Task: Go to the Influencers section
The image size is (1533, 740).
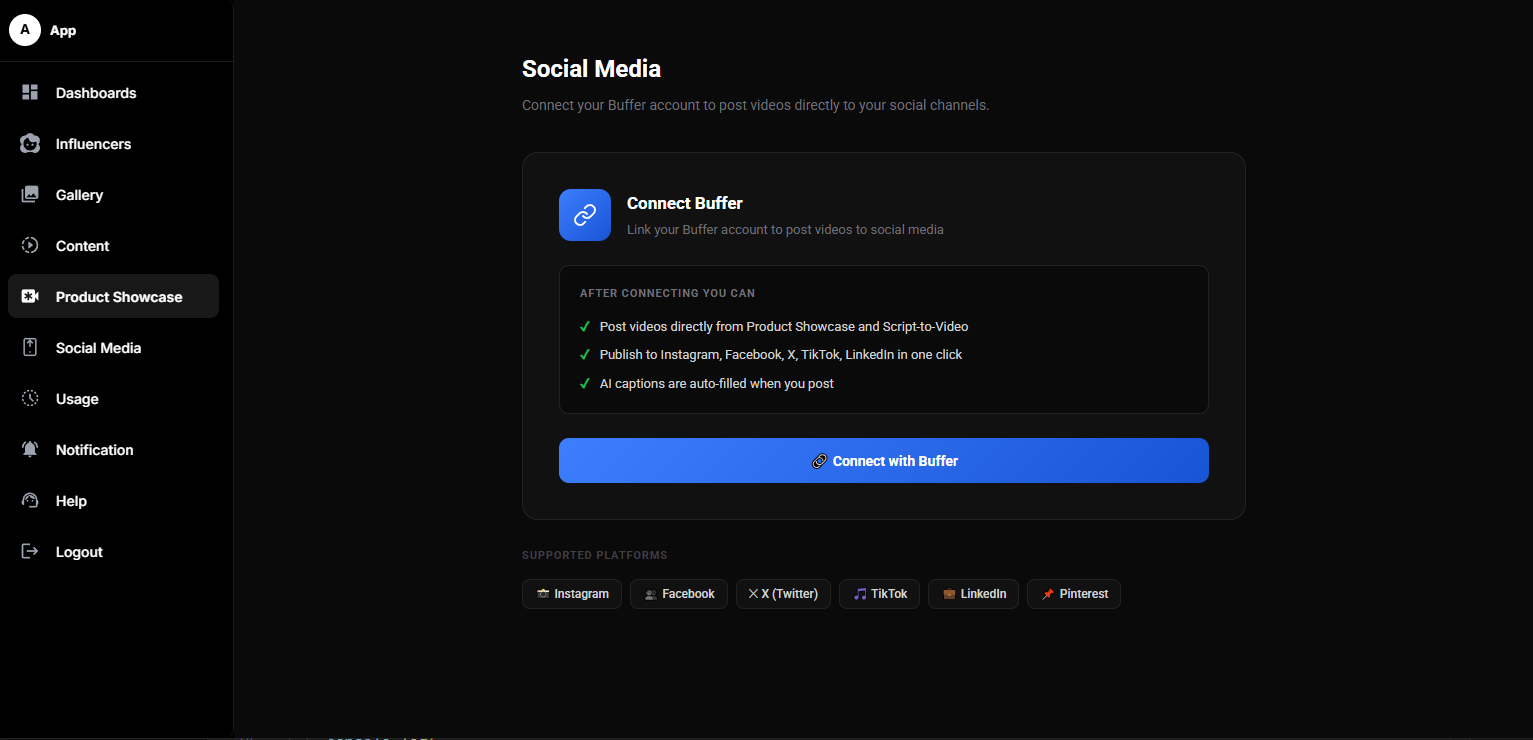Action: point(113,144)
